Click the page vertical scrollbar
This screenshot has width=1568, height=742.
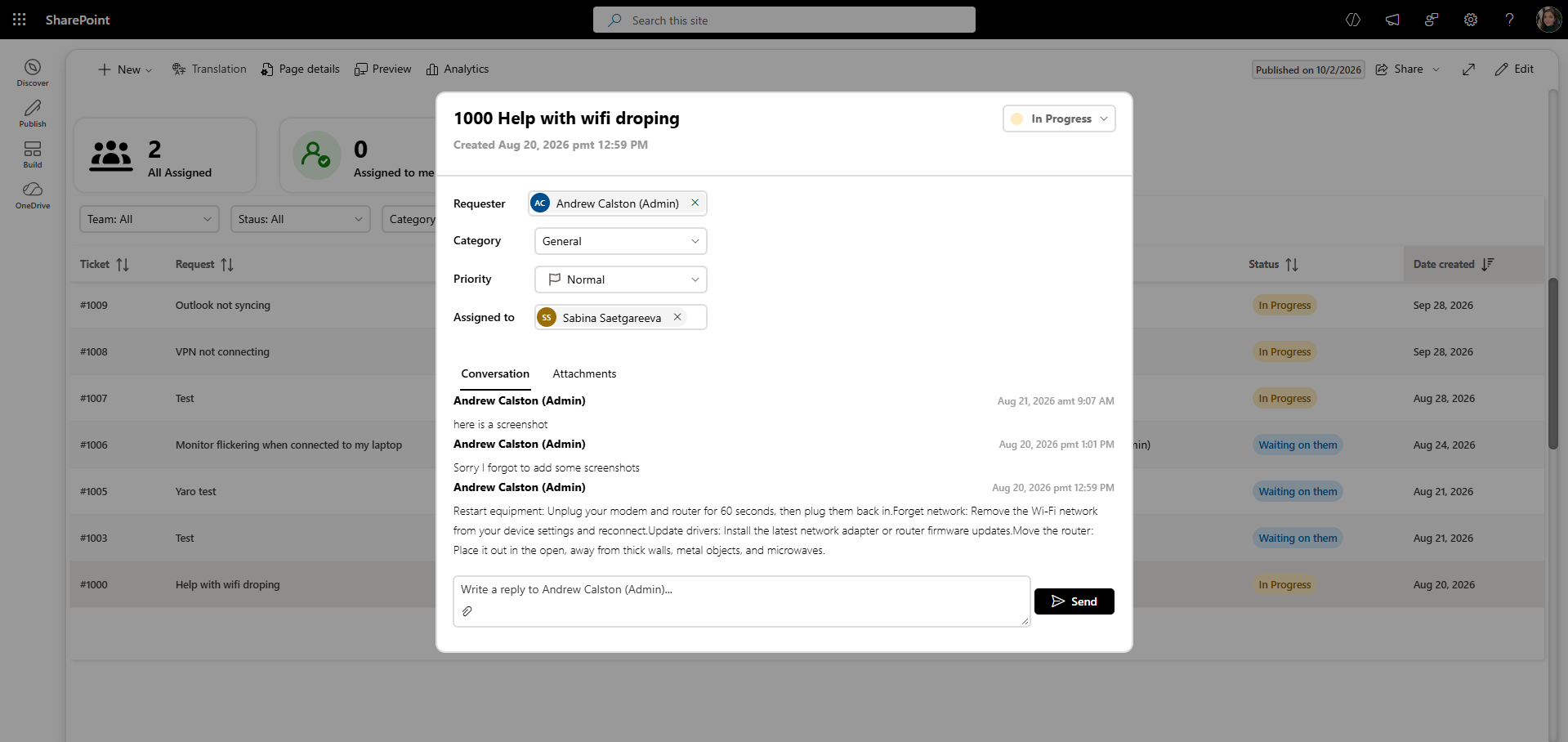tap(1553, 364)
